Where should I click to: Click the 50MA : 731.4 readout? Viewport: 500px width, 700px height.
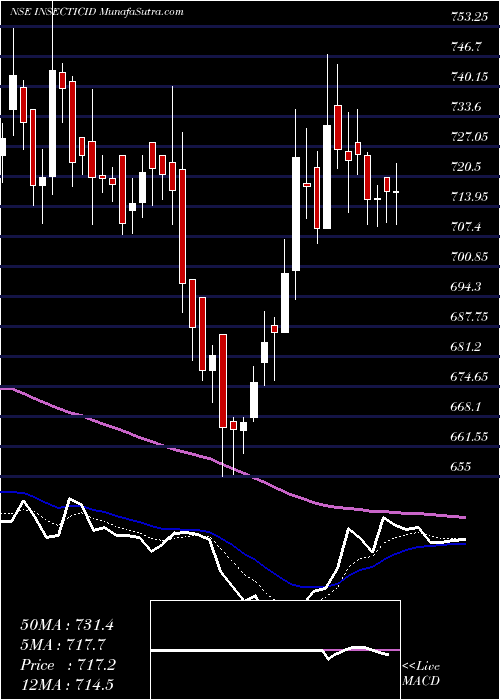point(67,625)
